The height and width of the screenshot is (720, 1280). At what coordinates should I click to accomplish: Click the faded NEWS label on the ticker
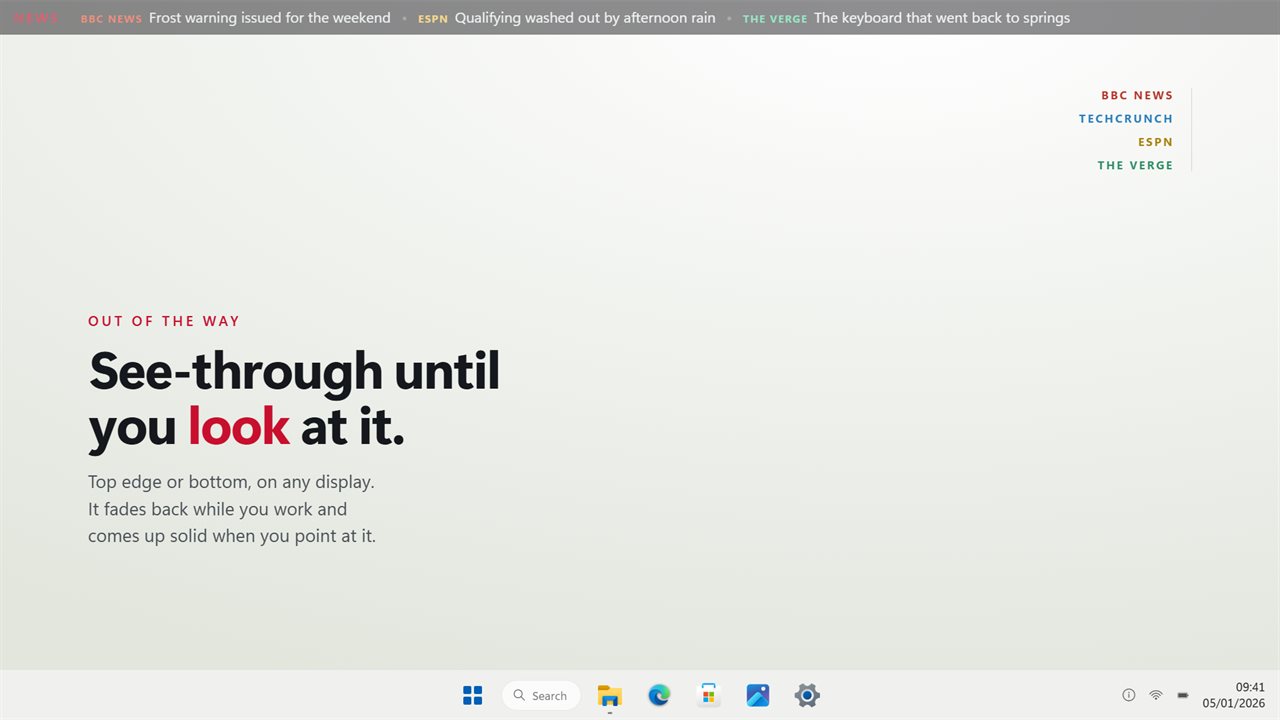[x=36, y=18]
